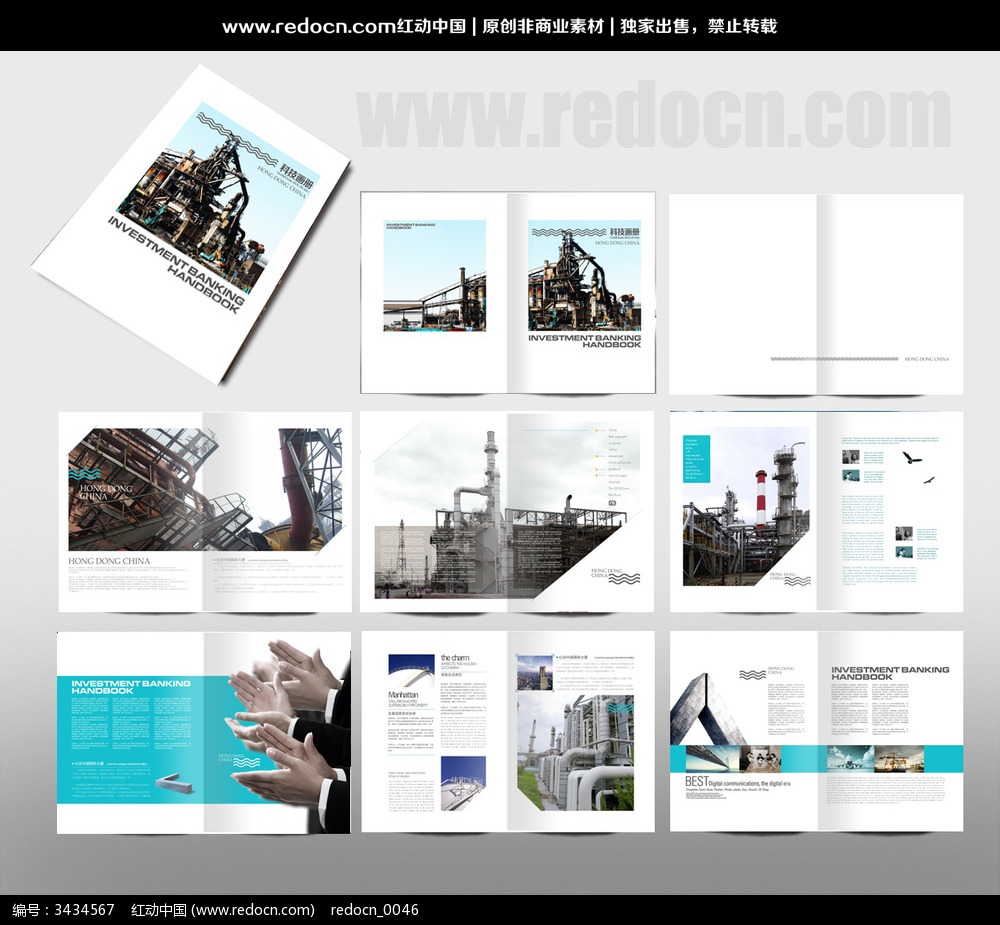Click 'INVESTMENT BANKING HANDBOOK' title on teal panel
This screenshot has width=1000, height=925.
[x=131, y=686]
